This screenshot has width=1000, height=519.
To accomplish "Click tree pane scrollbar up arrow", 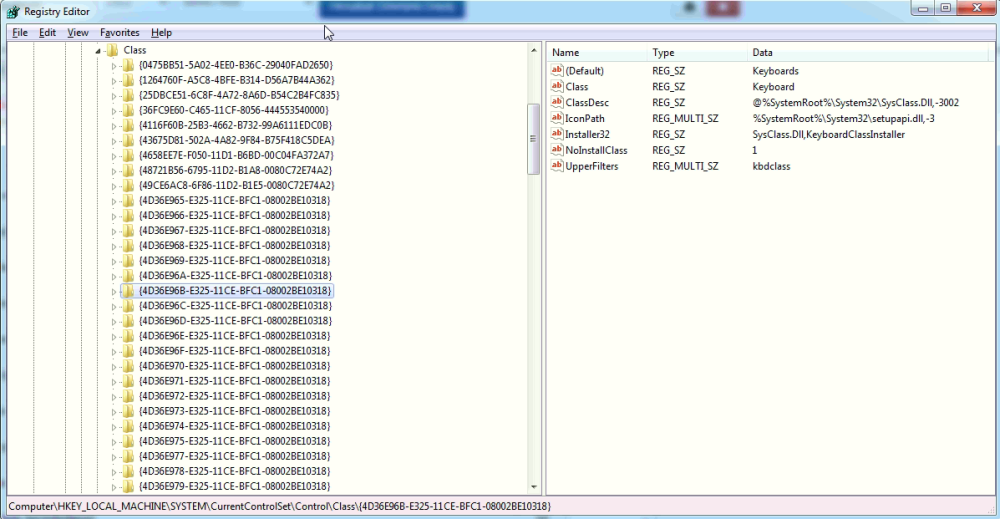I will [534, 50].
